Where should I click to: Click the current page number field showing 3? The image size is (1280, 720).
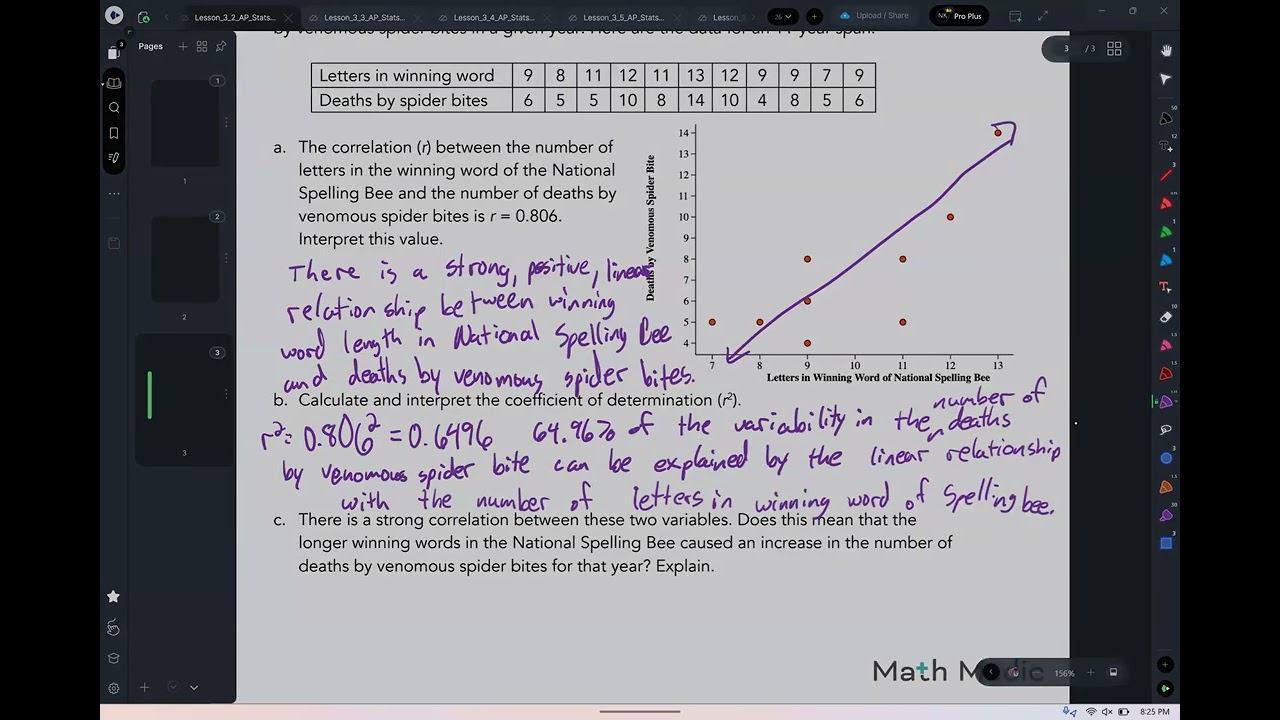pyautogui.click(x=1066, y=49)
